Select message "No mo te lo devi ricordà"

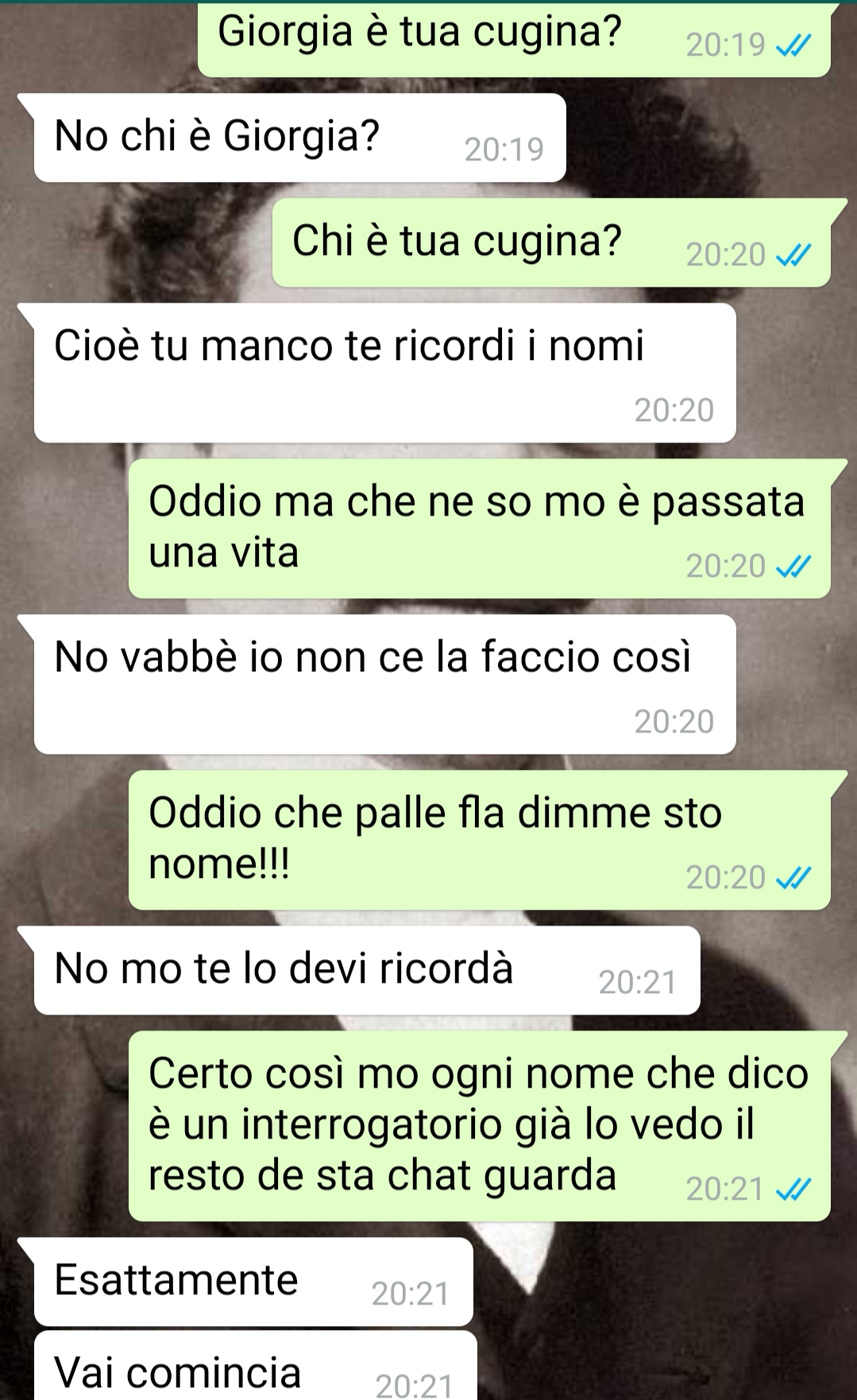366,970
